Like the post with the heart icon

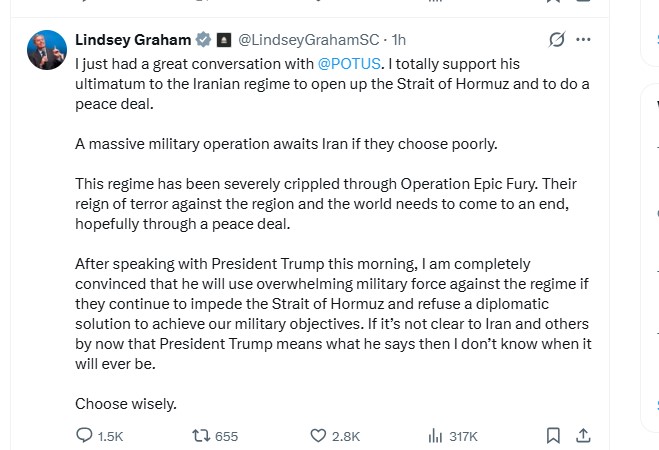point(318,436)
